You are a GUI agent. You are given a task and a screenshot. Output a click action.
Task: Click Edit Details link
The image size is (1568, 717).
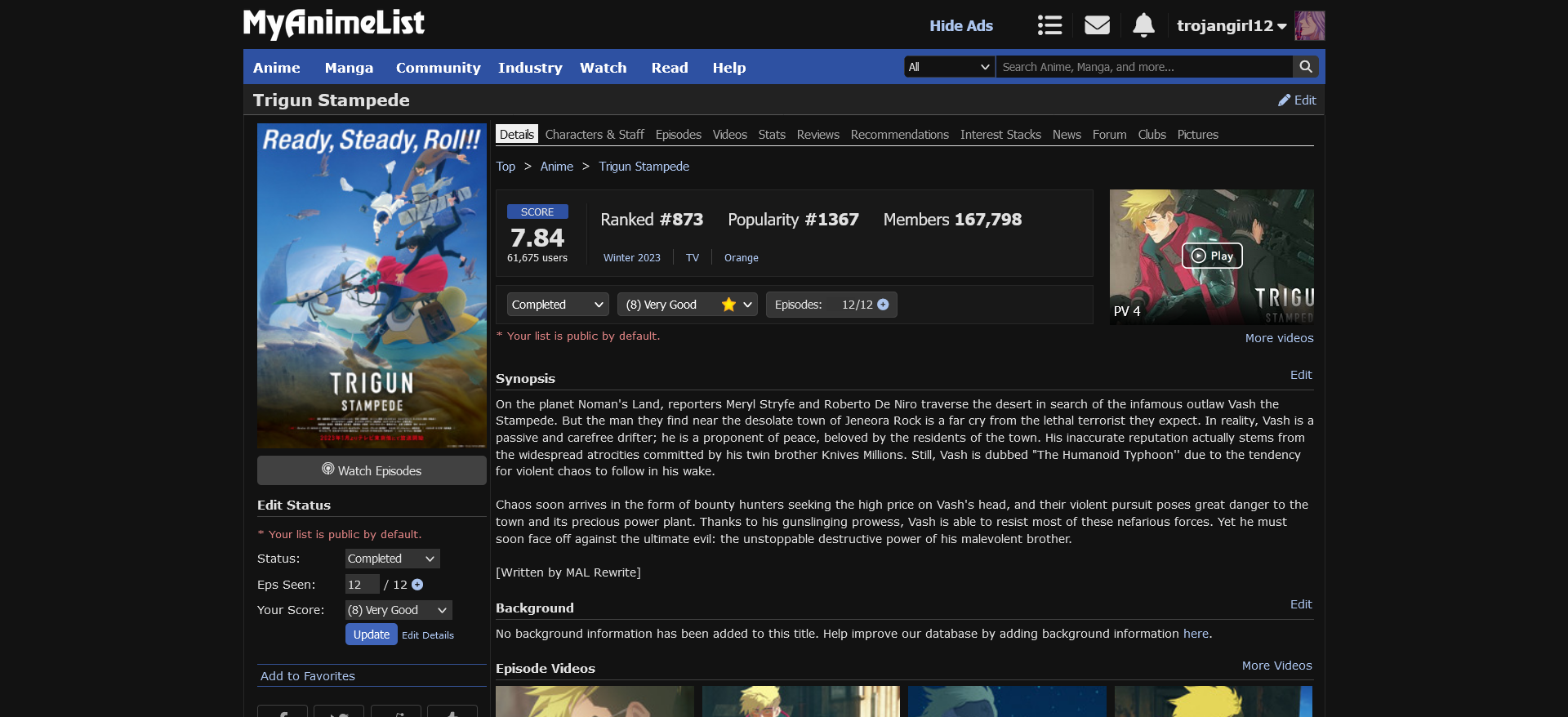pos(428,635)
